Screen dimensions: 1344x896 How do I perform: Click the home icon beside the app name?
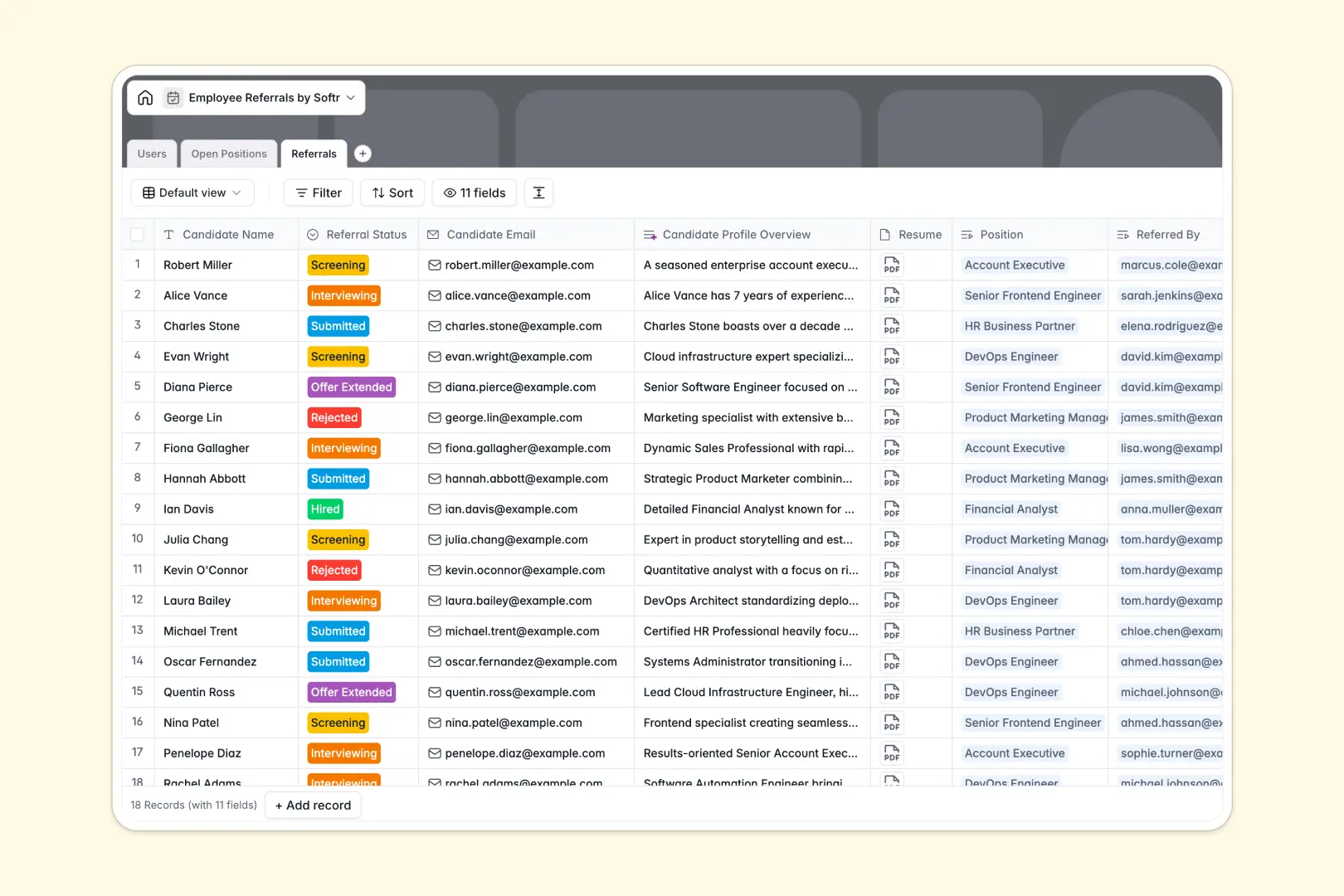[145, 97]
